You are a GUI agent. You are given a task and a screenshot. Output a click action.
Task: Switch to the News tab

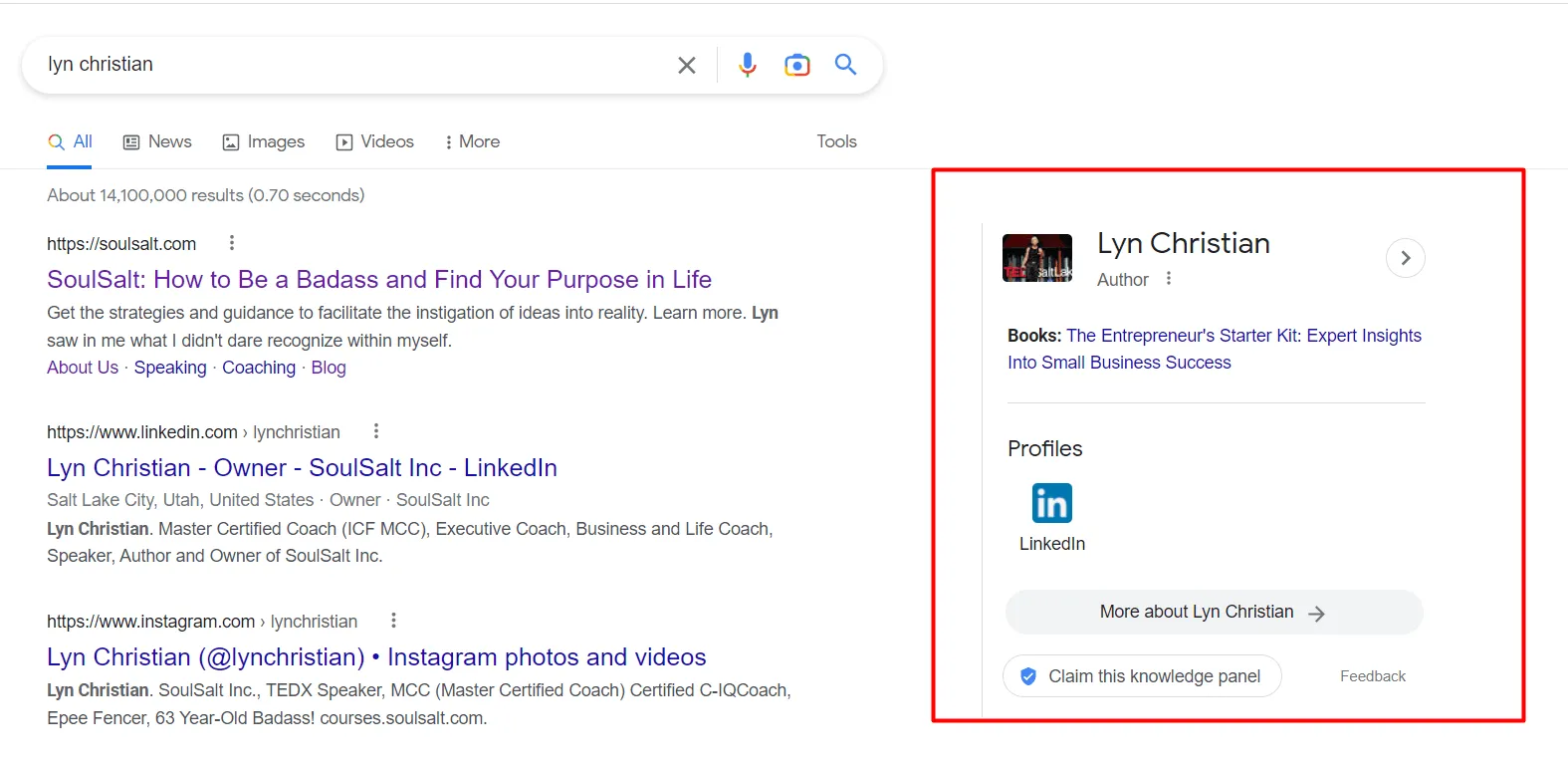pos(157,142)
